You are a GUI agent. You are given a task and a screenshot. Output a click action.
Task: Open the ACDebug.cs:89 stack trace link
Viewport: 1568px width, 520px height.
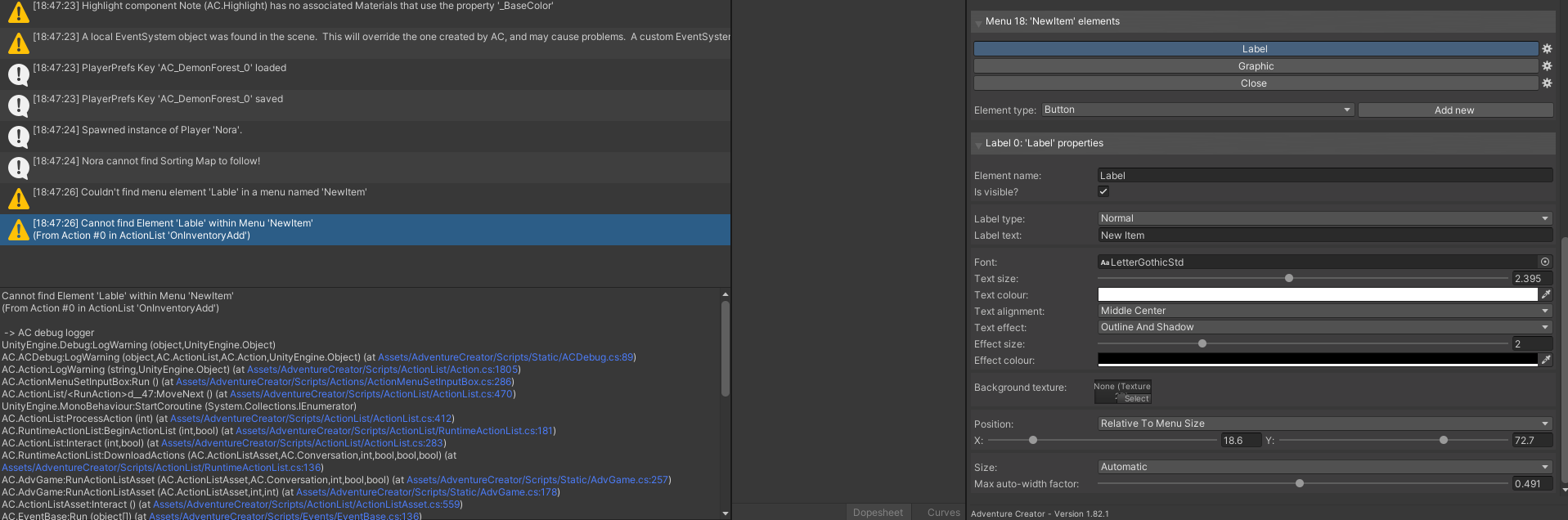click(x=505, y=357)
